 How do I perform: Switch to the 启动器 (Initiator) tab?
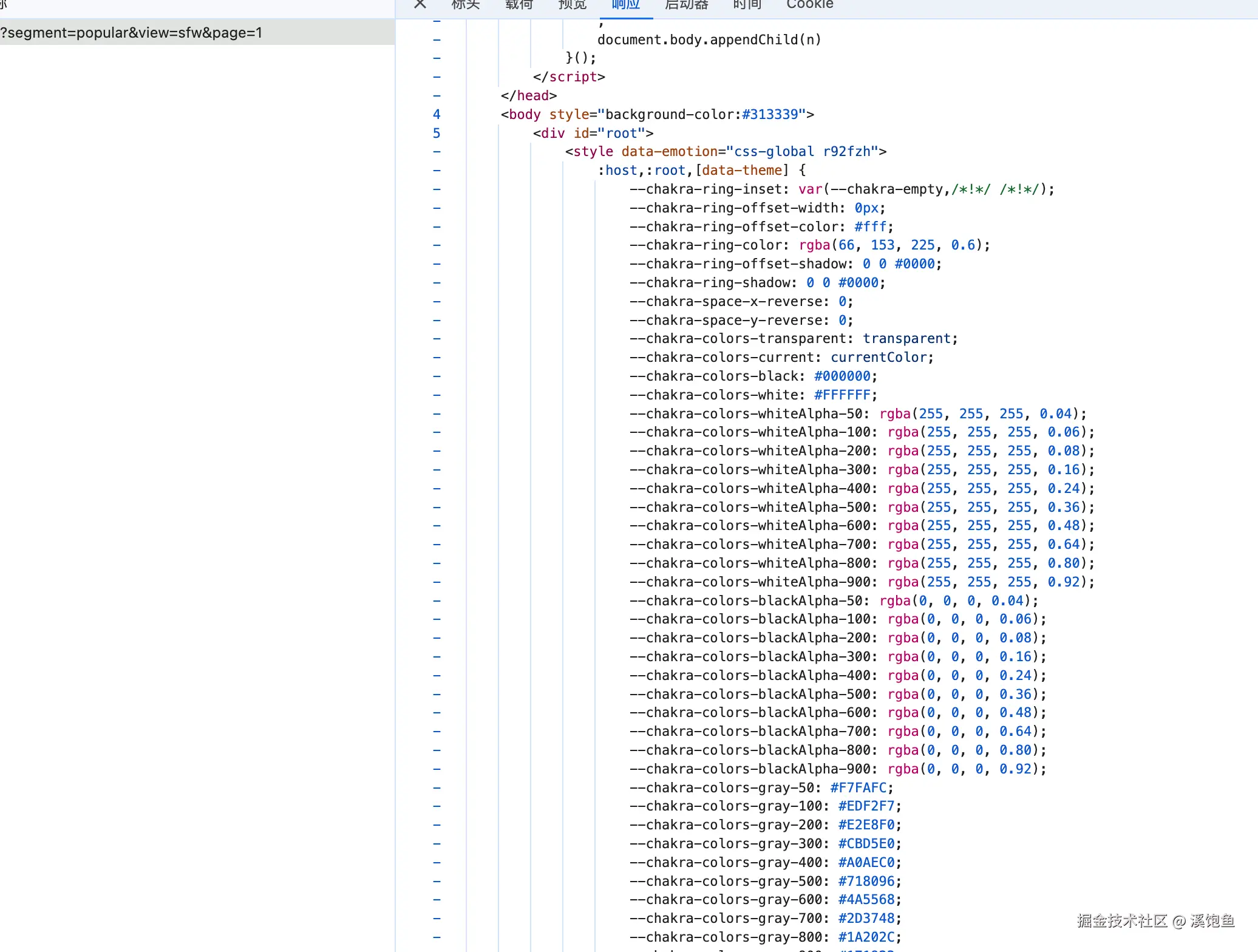[x=687, y=5]
